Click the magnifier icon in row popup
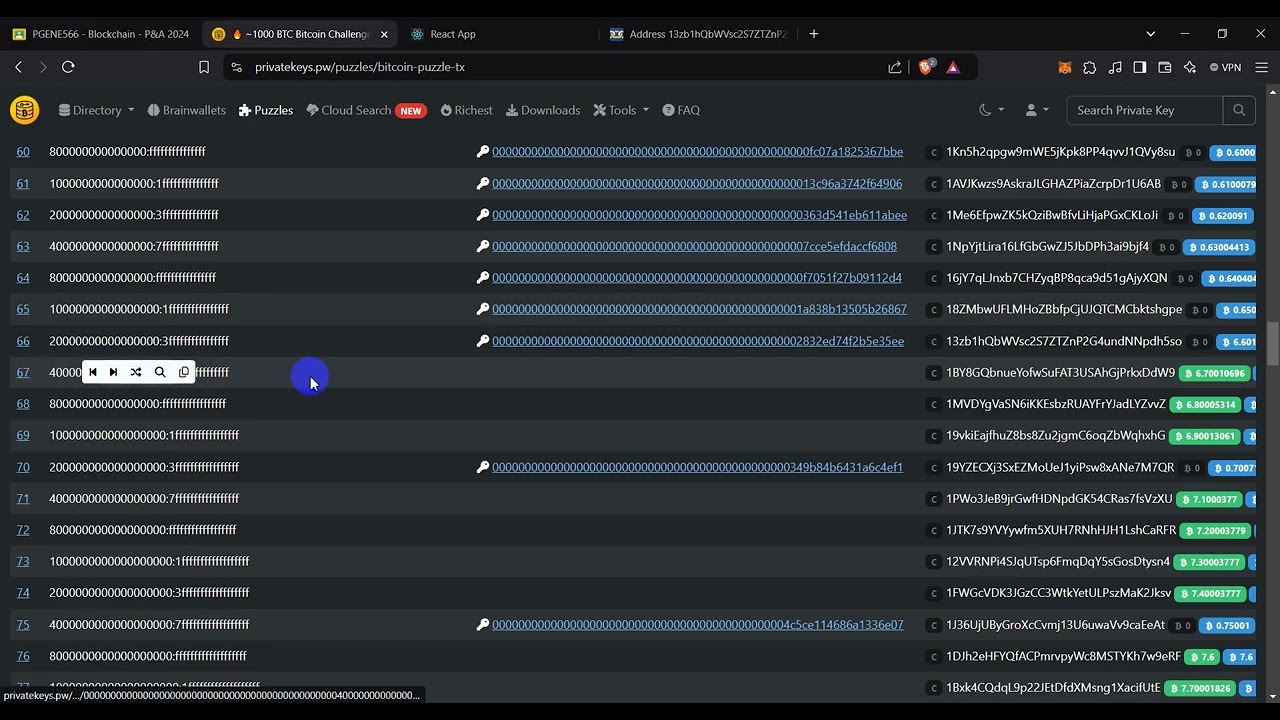Viewport: 1280px width, 720px height. coord(160,372)
